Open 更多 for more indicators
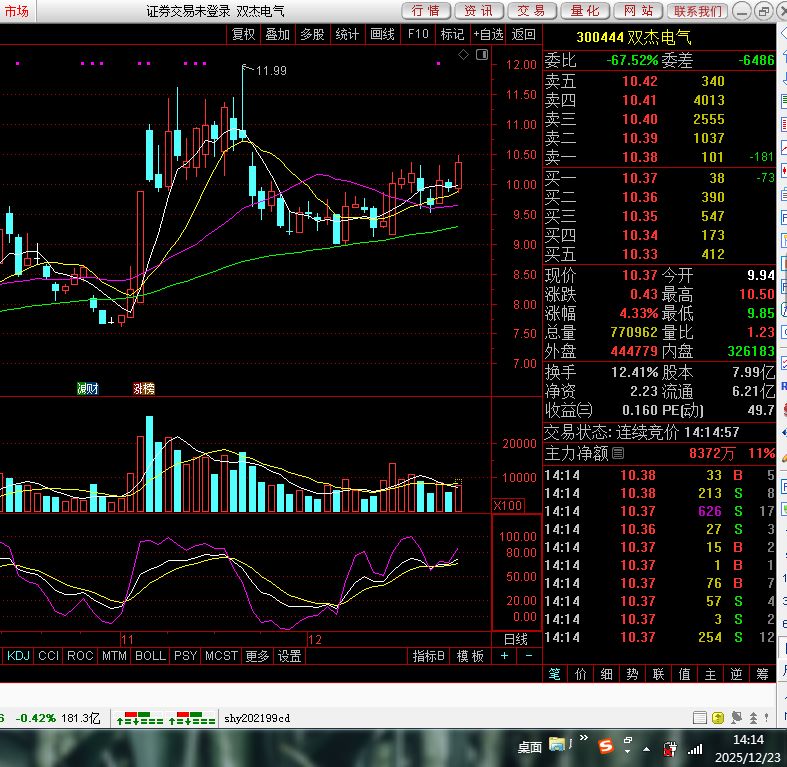Screen dimensions: 787x767 coord(257,656)
